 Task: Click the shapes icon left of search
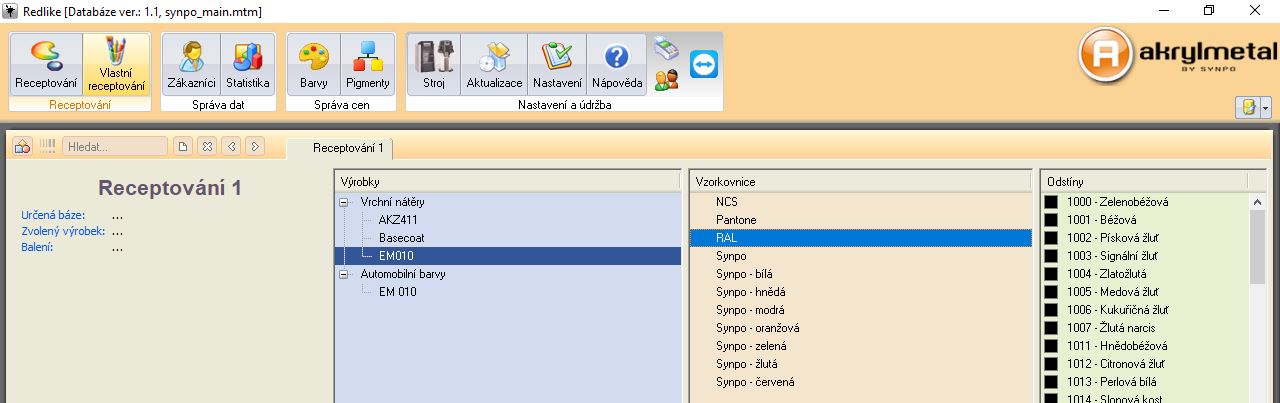[x=22, y=146]
